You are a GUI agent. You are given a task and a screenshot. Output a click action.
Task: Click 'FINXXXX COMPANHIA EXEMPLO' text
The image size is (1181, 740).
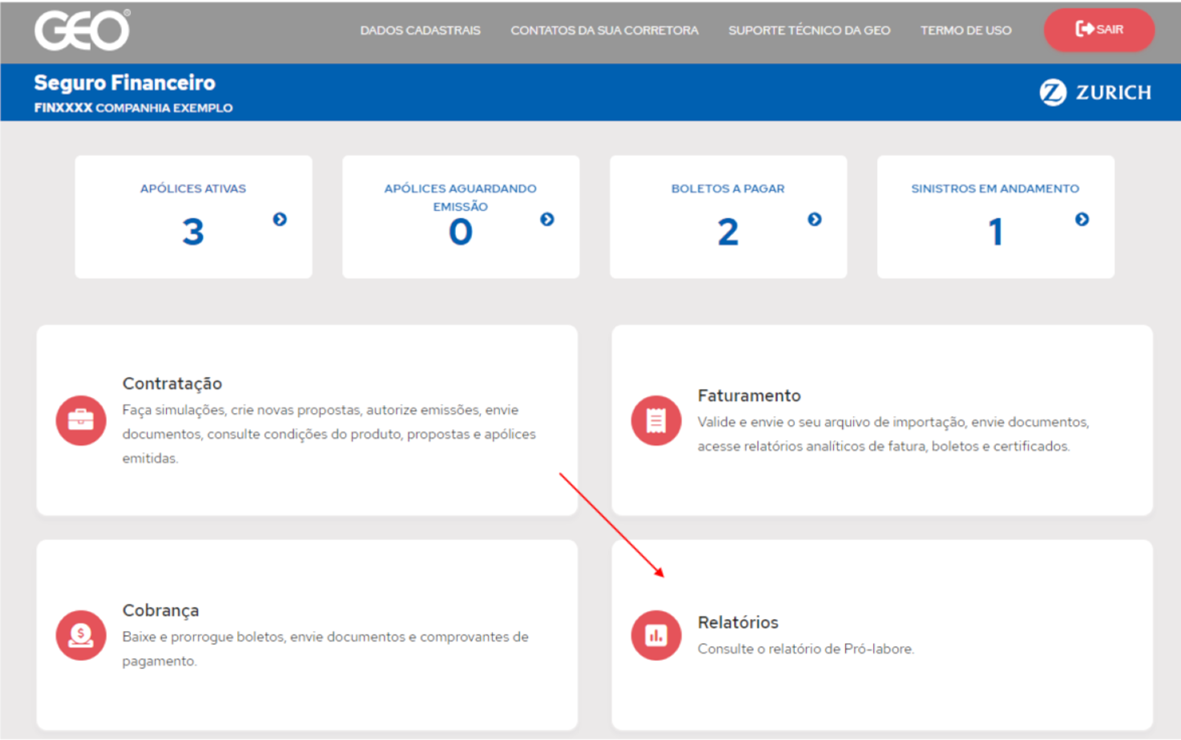coord(133,108)
